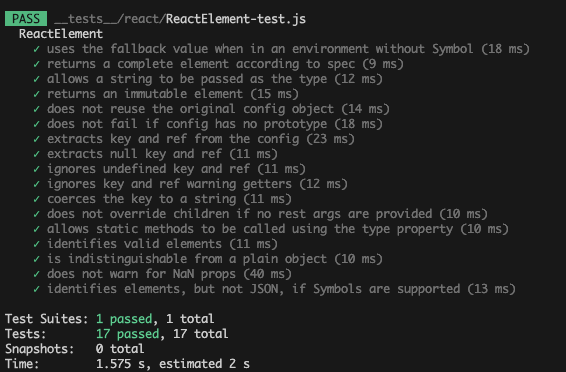Click checkmark beside 'uses the fallback value' test
The height and width of the screenshot is (372, 566).
coord(36,49)
